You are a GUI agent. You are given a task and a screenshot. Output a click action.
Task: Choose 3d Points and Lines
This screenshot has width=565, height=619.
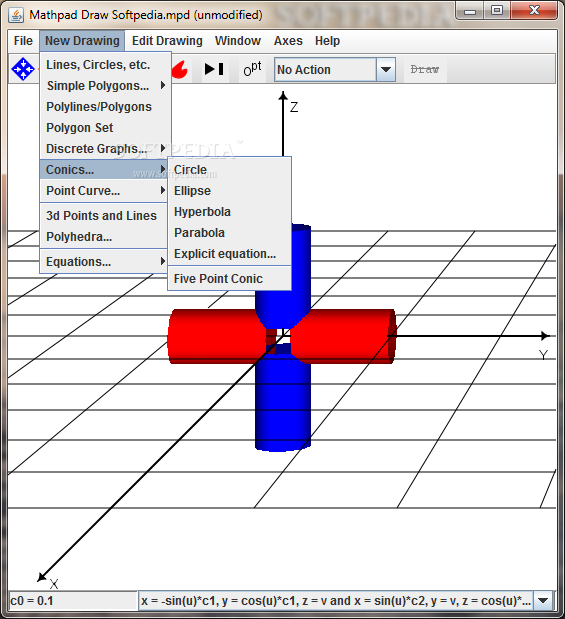(x=104, y=216)
